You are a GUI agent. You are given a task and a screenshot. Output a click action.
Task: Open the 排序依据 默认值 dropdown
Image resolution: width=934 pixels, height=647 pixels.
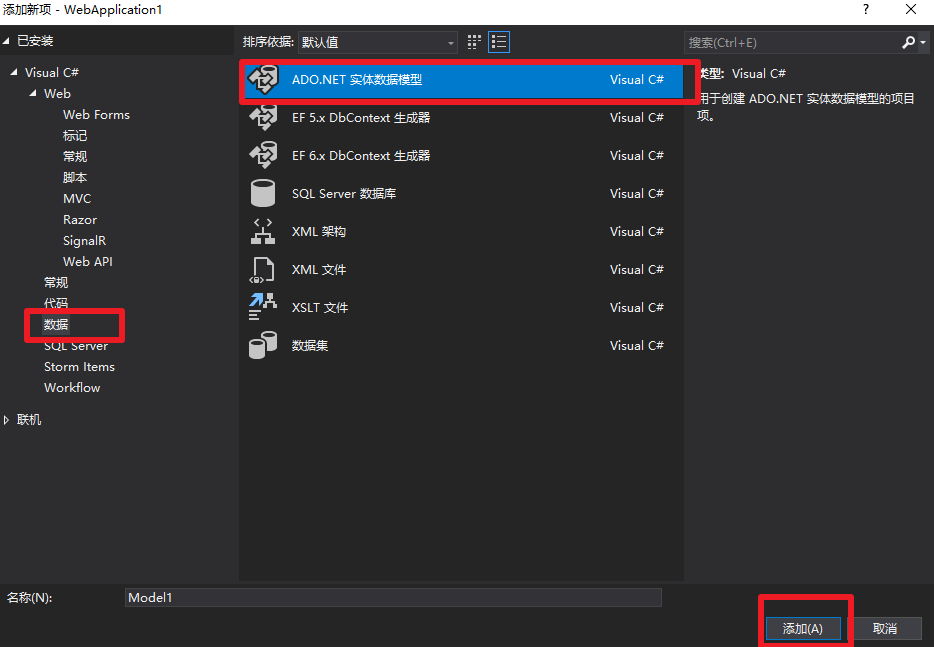click(x=378, y=42)
